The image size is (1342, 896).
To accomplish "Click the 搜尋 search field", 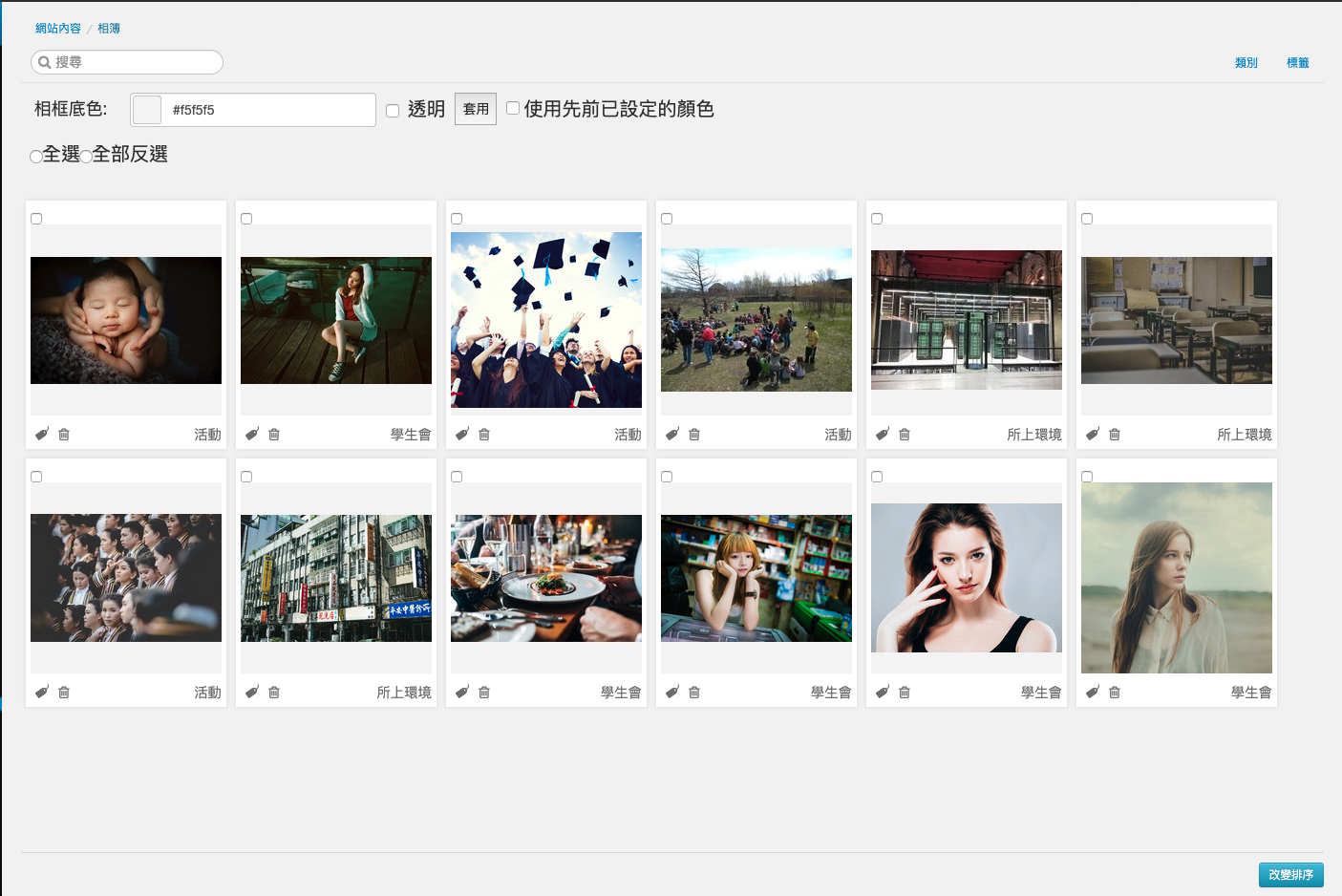I will tap(134, 62).
